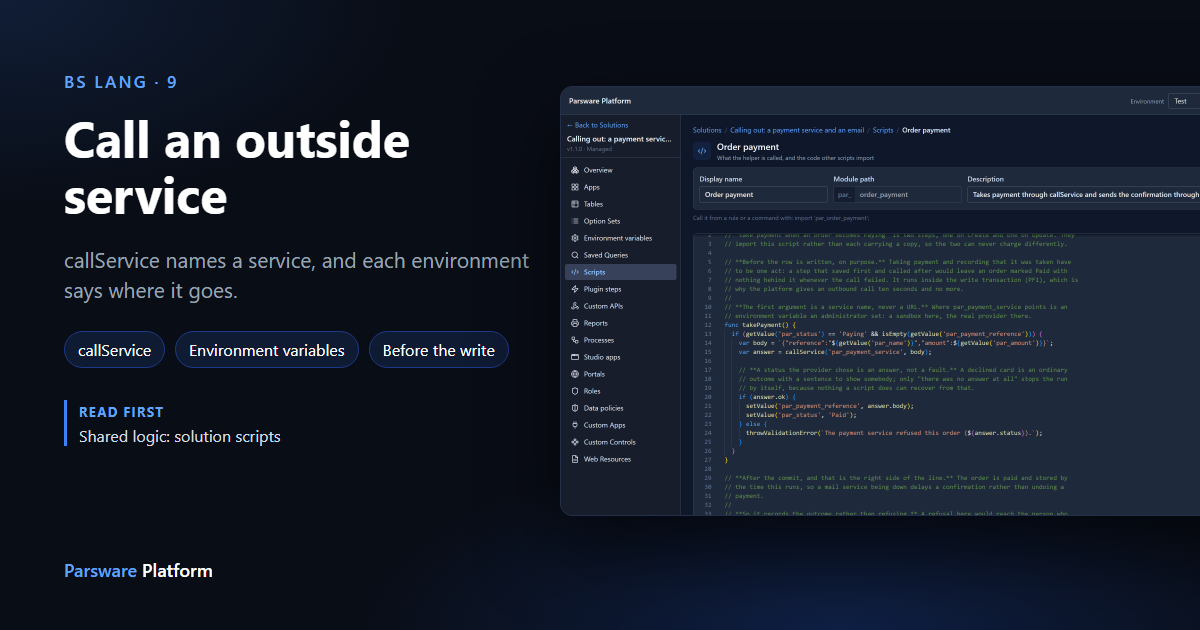Screen dimensions: 1200x630
Task: Click the 'Parsware Platform' title in the app header
Action: point(600,101)
